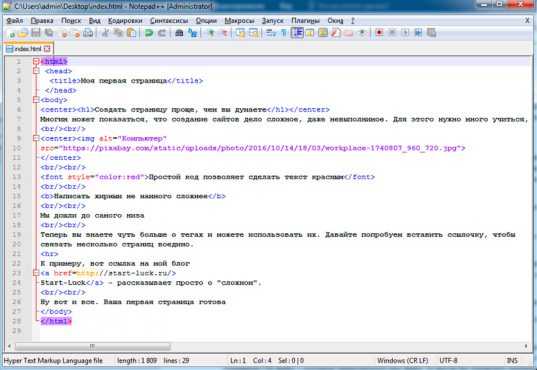The width and height of the screenshot is (537, 370).
Task: Toggle the highlighted Indent Guide button
Action: pyautogui.click(x=297, y=33)
